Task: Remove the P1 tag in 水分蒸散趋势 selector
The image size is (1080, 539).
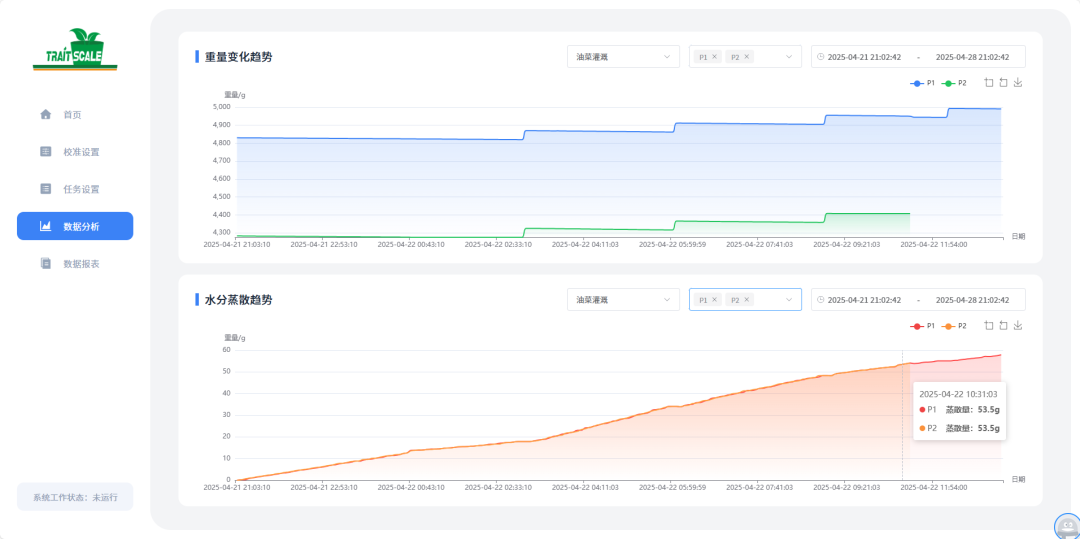Action: coord(714,299)
